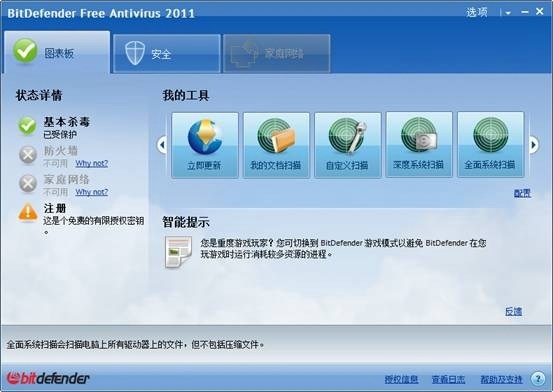Click 配置 link under tools
Image resolution: width=553 pixels, height=392 pixels.
522,193
